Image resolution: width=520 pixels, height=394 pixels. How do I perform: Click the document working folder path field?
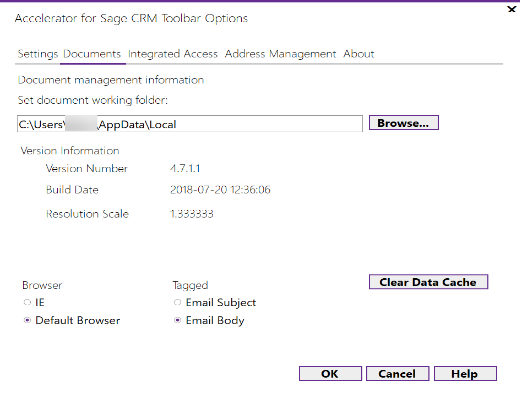pyautogui.click(x=190, y=124)
